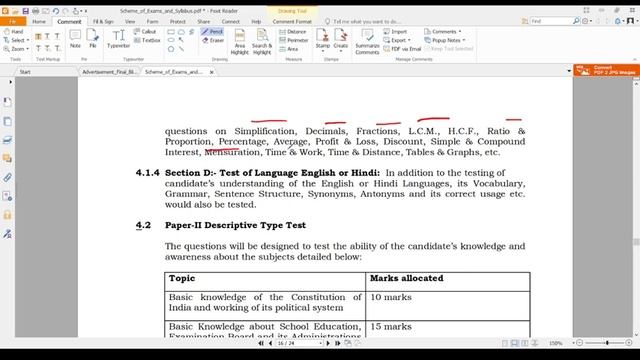640x360 pixels.
Task: Select the Polyline drawing tool
Action: pos(191,32)
